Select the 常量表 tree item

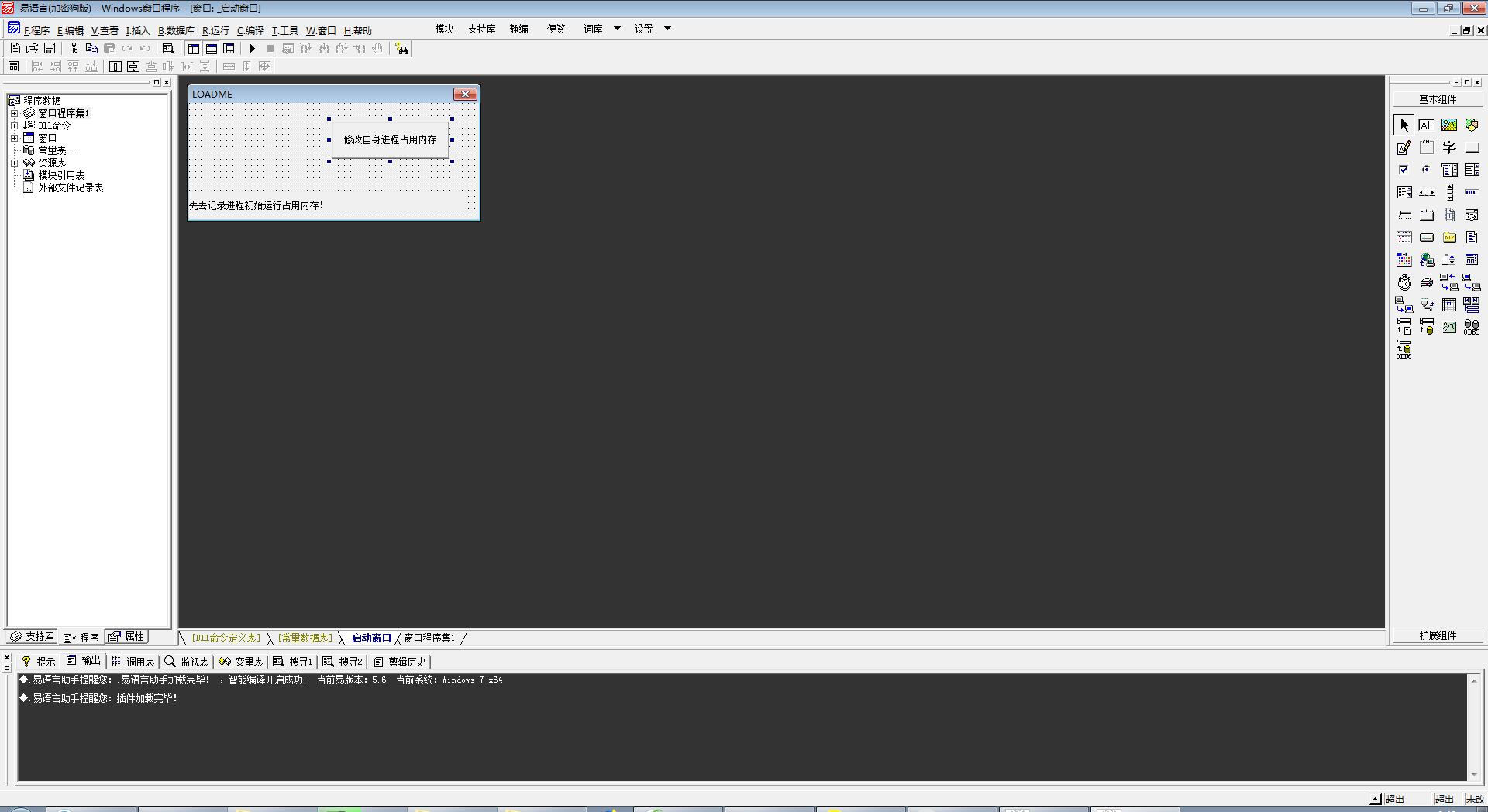point(52,150)
